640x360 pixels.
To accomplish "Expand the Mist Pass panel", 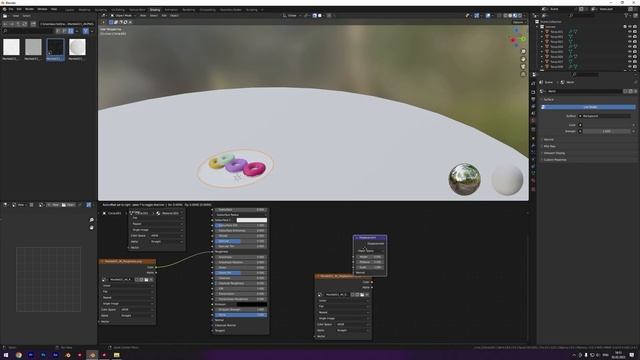I will click(x=550, y=146).
